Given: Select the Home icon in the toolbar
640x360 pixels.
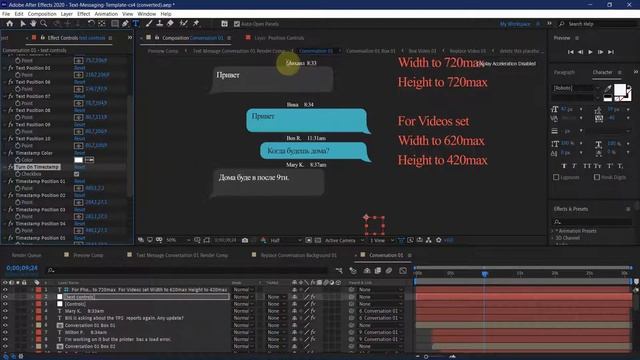Looking at the screenshot, I should click(x=9, y=24).
